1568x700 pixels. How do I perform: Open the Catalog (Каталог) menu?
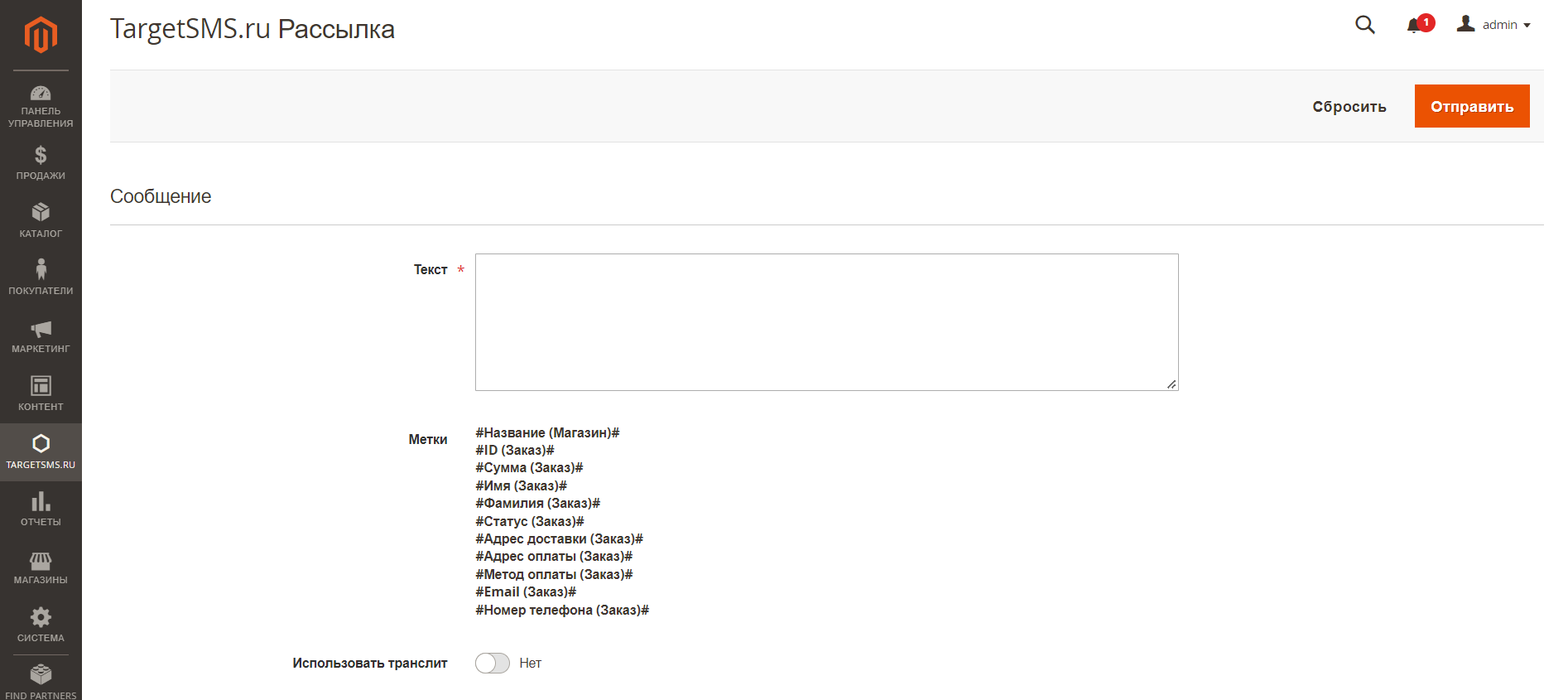tap(41, 221)
